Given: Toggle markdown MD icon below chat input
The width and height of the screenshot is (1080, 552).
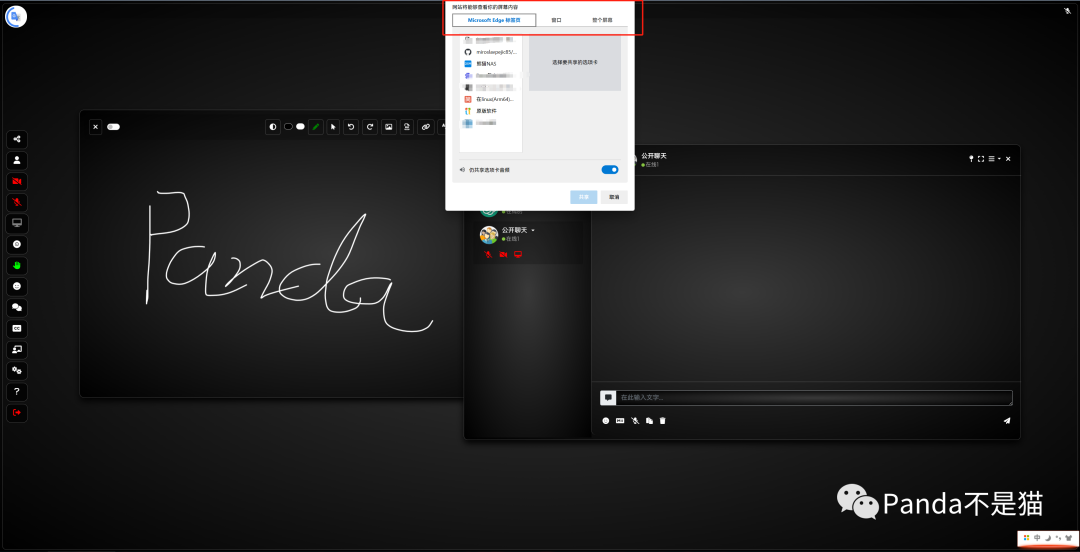Looking at the screenshot, I should point(620,420).
